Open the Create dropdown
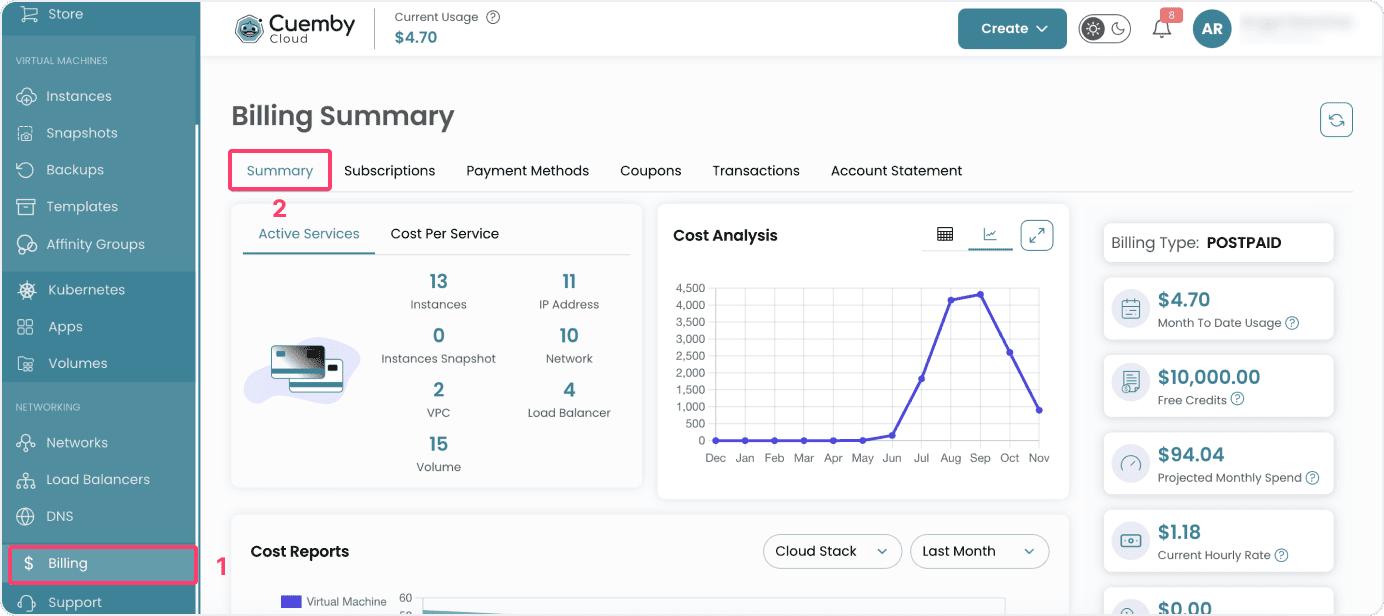 click(1012, 29)
